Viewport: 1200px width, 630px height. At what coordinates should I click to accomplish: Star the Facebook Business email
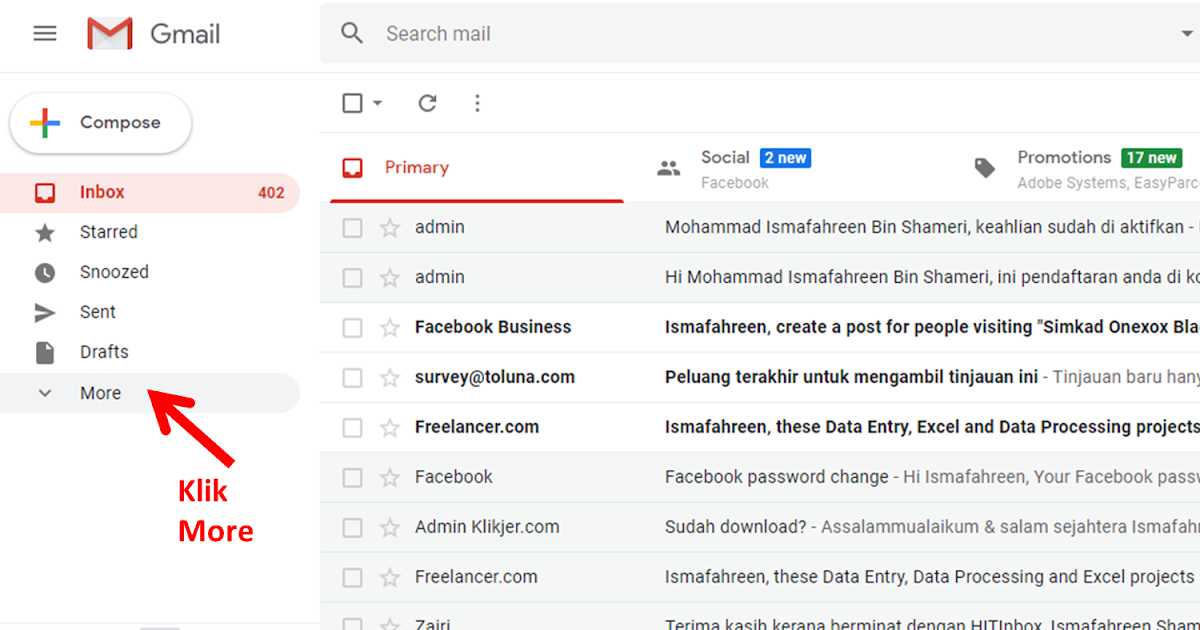(390, 328)
